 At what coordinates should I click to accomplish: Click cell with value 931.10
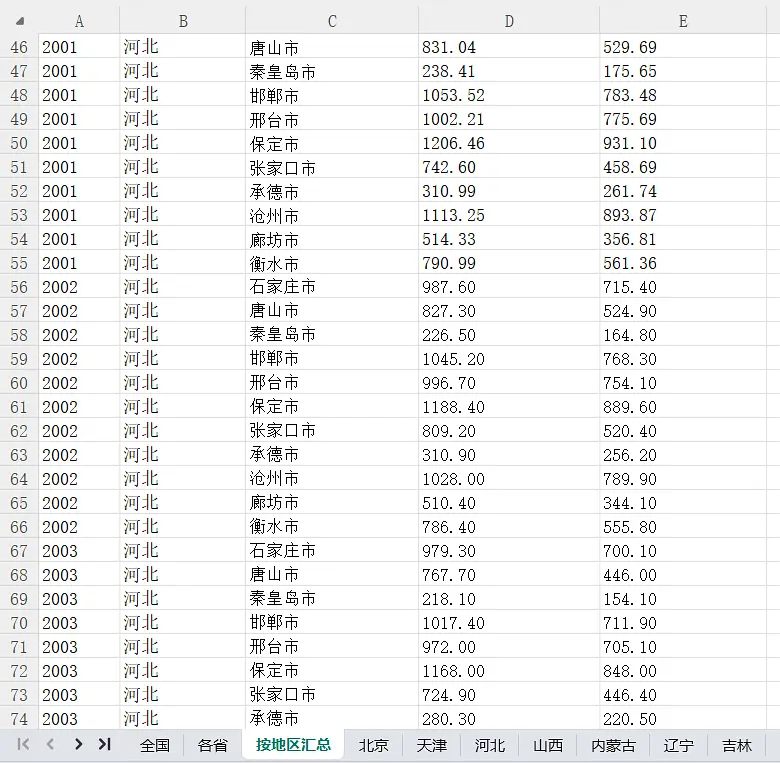click(x=683, y=143)
